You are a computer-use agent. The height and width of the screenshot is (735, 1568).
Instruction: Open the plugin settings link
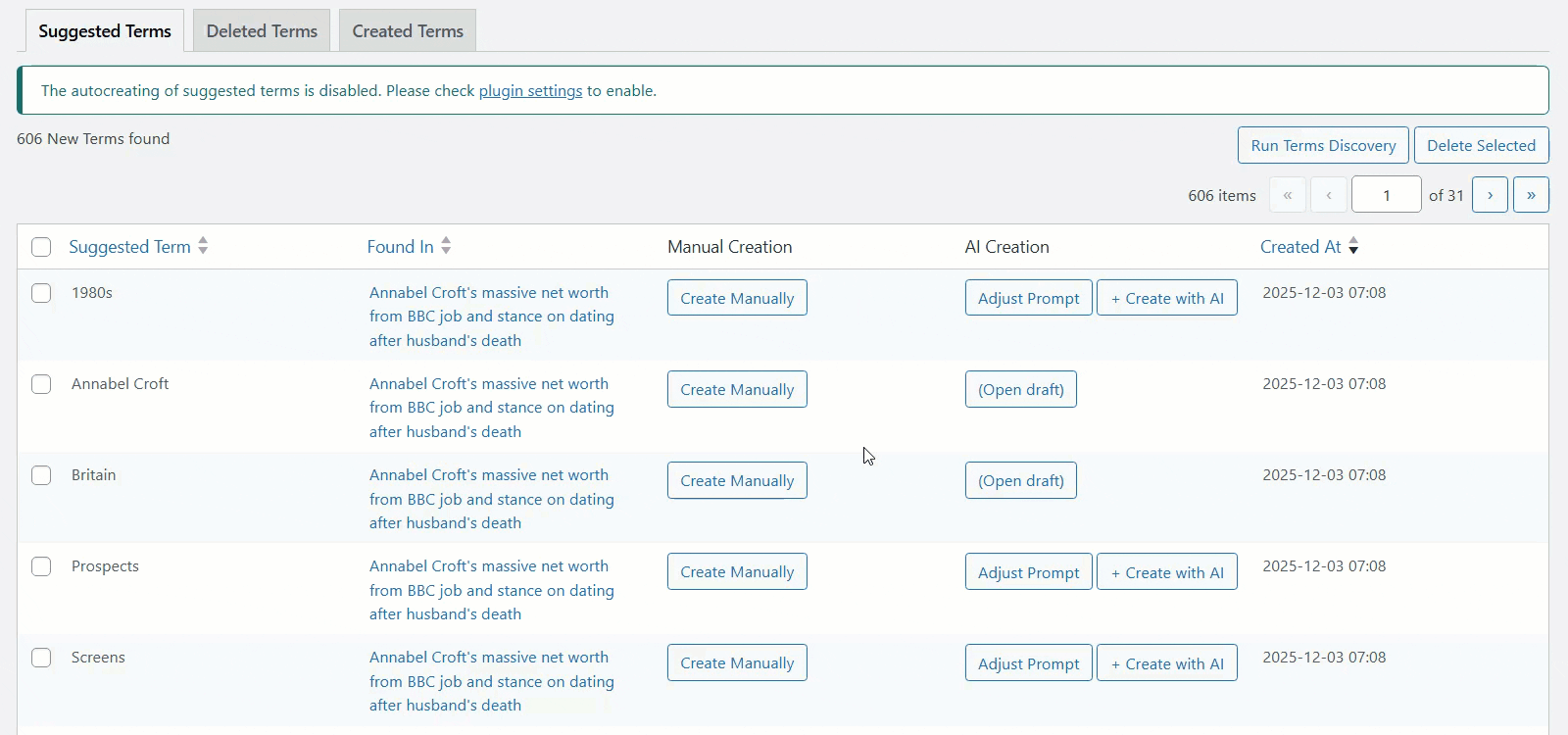click(530, 90)
